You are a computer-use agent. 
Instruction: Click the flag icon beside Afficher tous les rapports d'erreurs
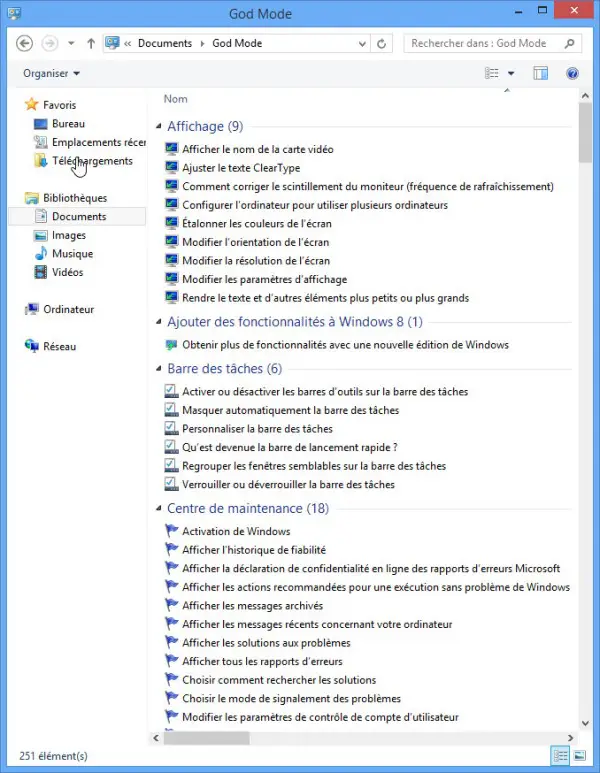click(x=171, y=661)
